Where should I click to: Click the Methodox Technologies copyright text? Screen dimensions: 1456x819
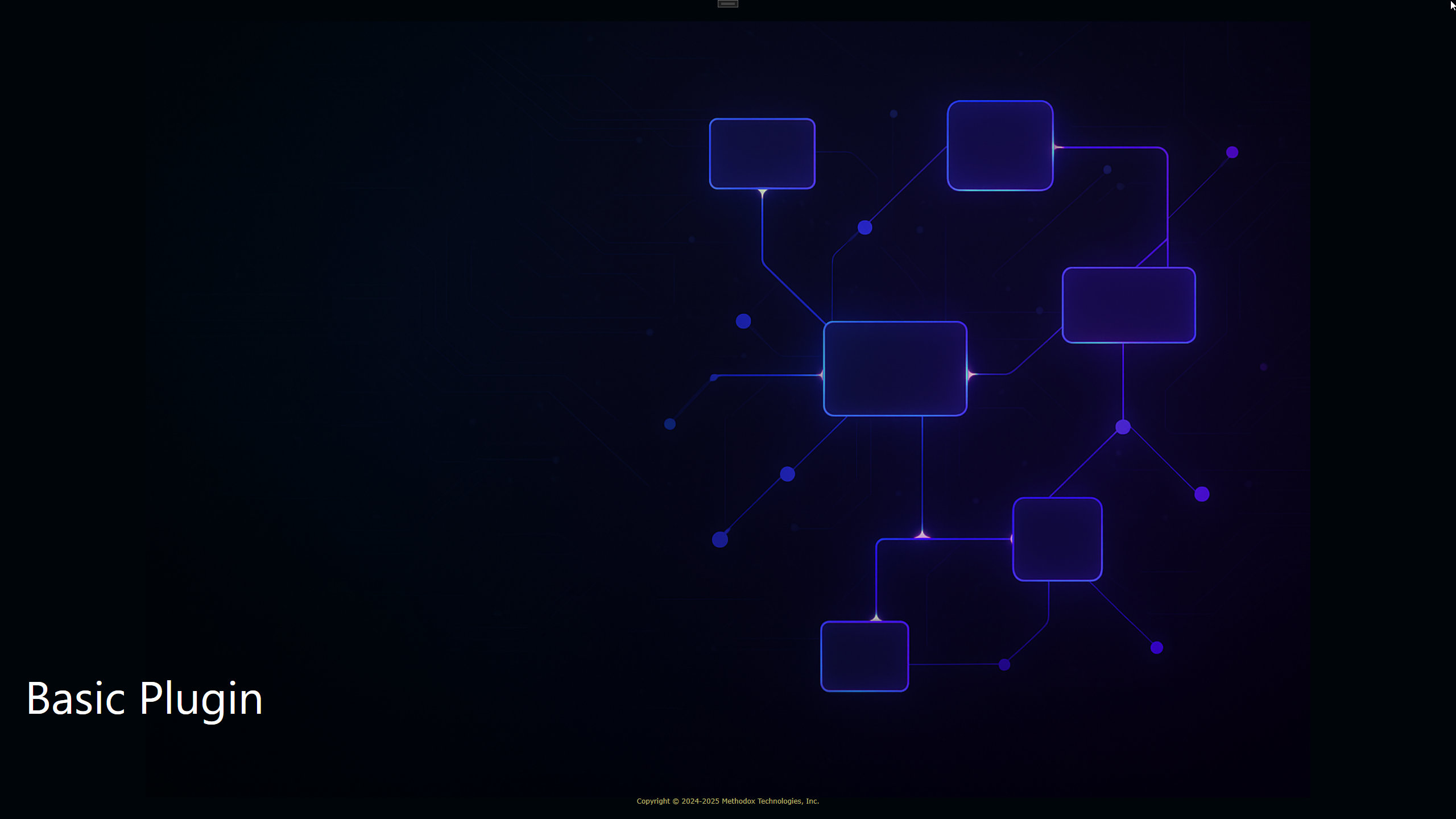[x=727, y=801]
